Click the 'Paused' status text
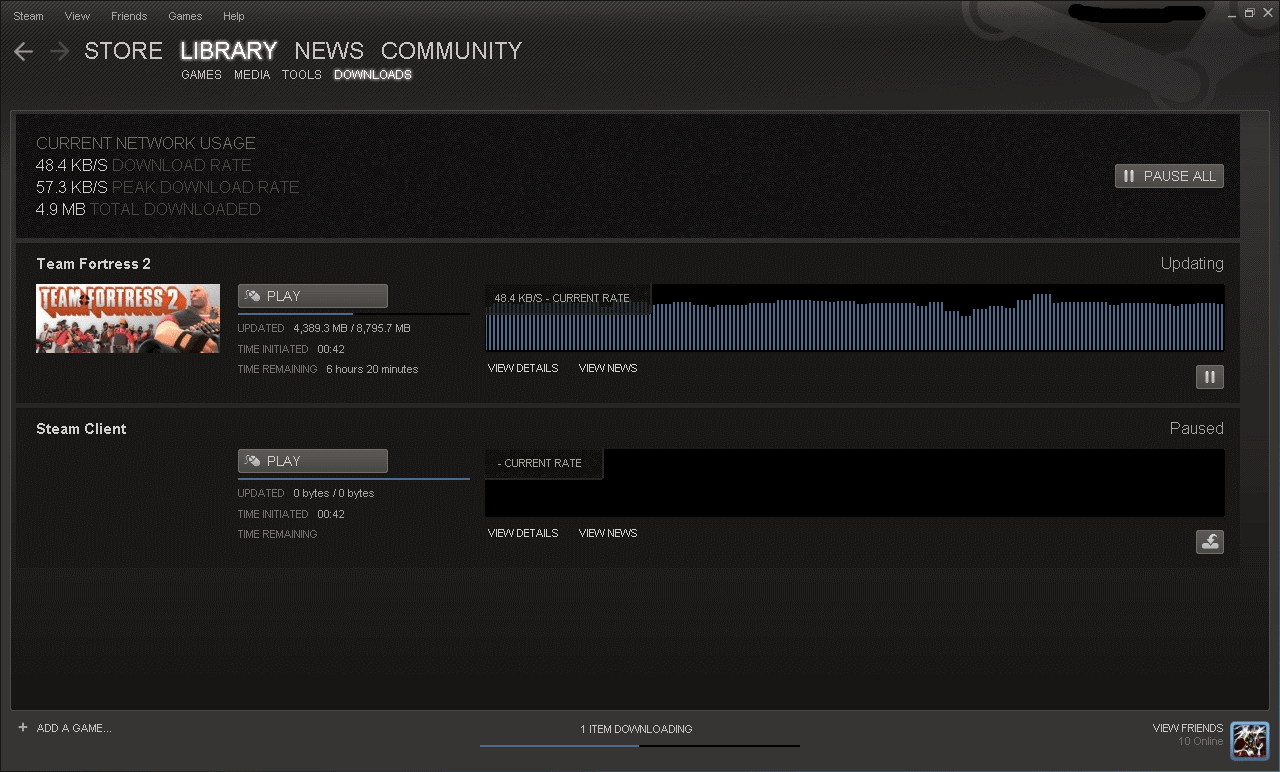1280x772 pixels. [x=1197, y=428]
